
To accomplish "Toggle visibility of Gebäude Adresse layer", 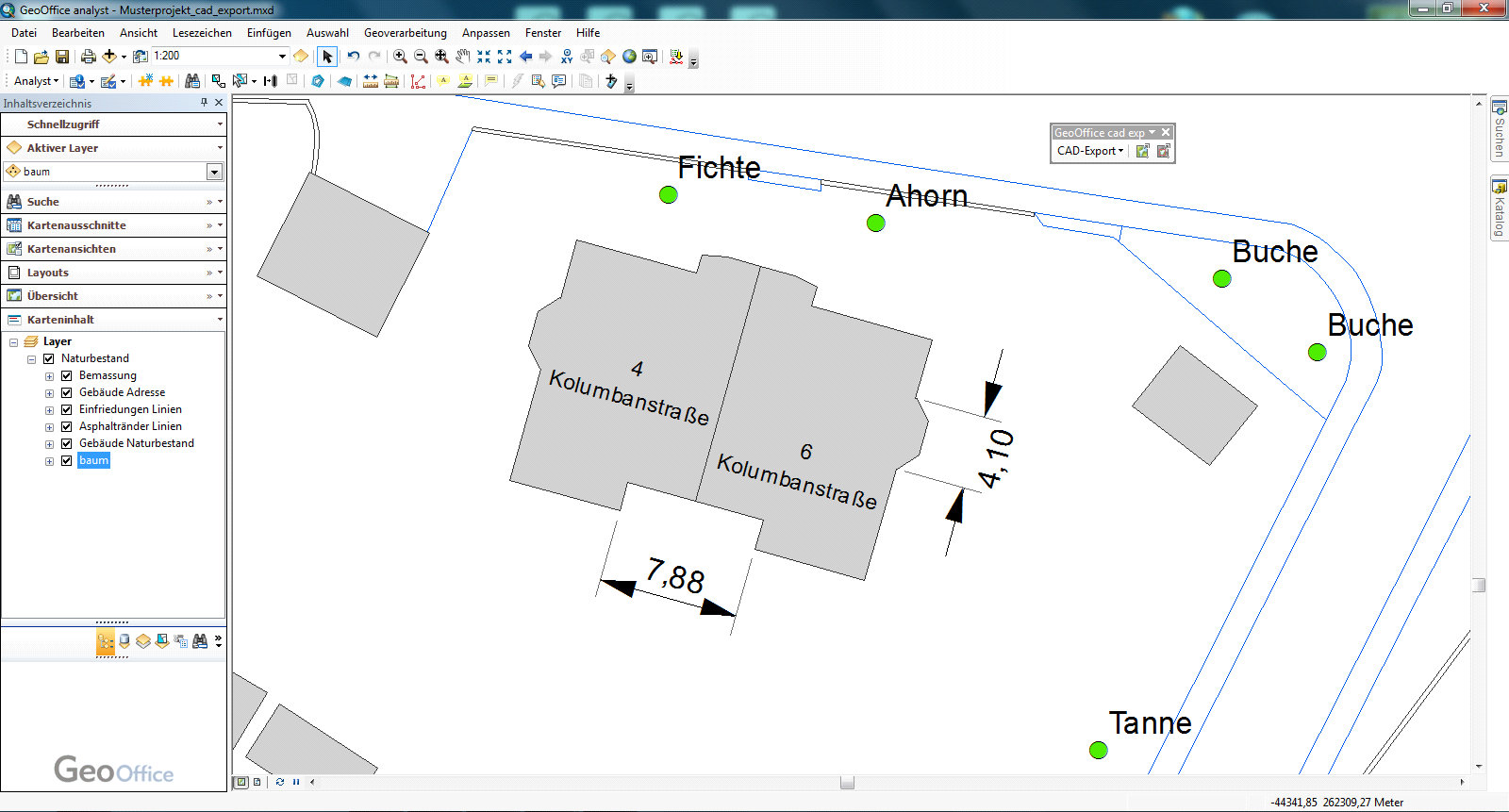I will tap(67, 392).
